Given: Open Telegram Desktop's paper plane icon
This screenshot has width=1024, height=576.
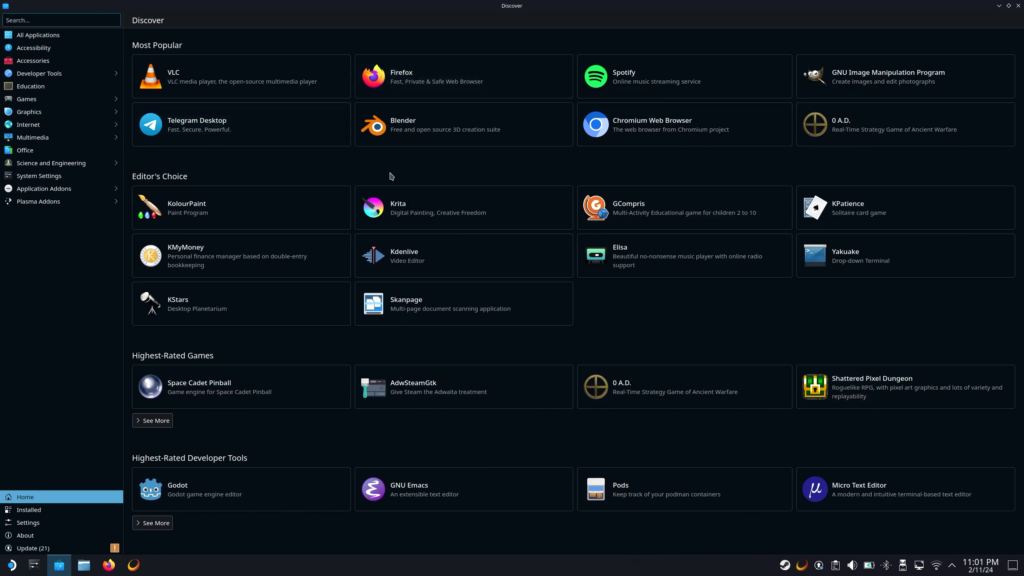Looking at the screenshot, I should click(150, 125).
